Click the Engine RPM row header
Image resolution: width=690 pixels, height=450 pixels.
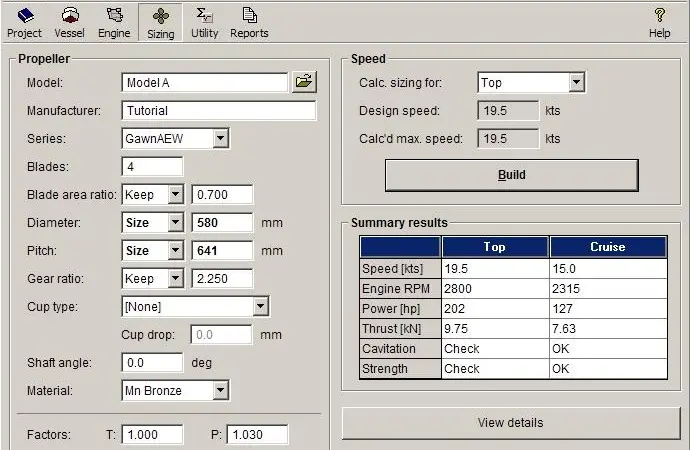click(x=400, y=289)
